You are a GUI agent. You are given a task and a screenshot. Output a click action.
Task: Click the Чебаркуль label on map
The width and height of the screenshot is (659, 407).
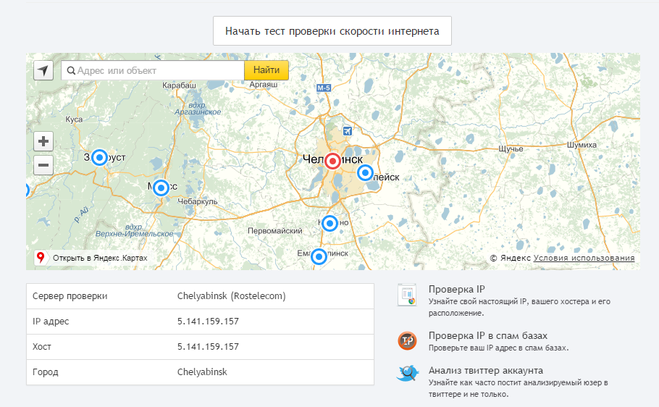(x=198, y=201)
